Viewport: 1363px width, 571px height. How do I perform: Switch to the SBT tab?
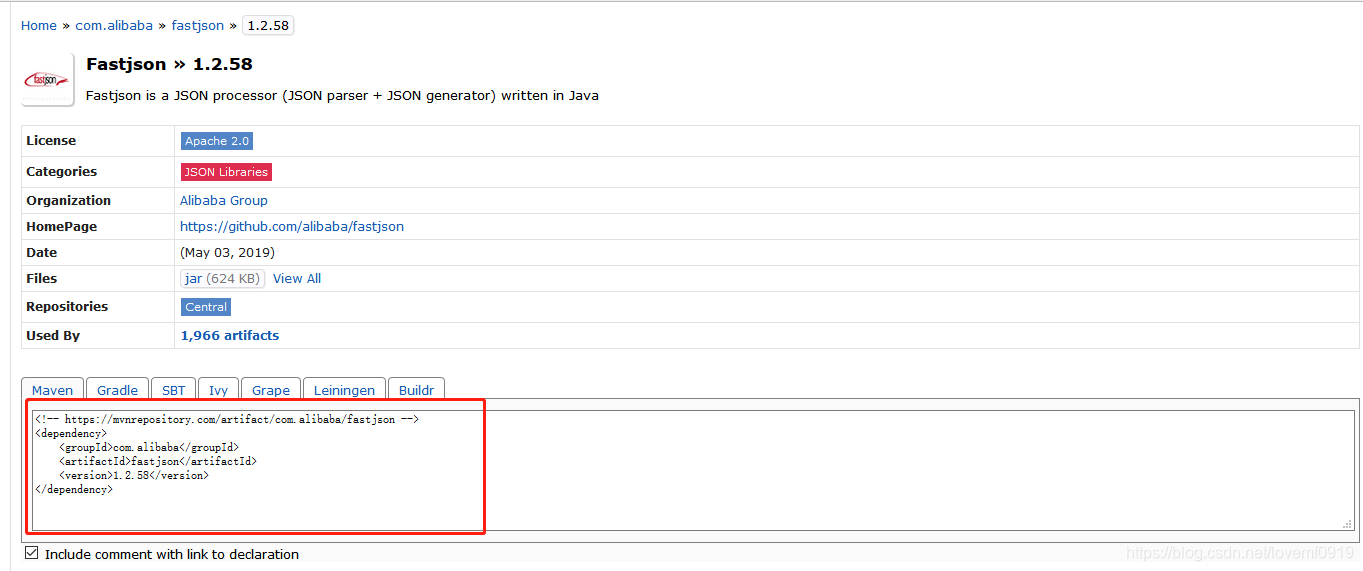click(x=174, y=389)
